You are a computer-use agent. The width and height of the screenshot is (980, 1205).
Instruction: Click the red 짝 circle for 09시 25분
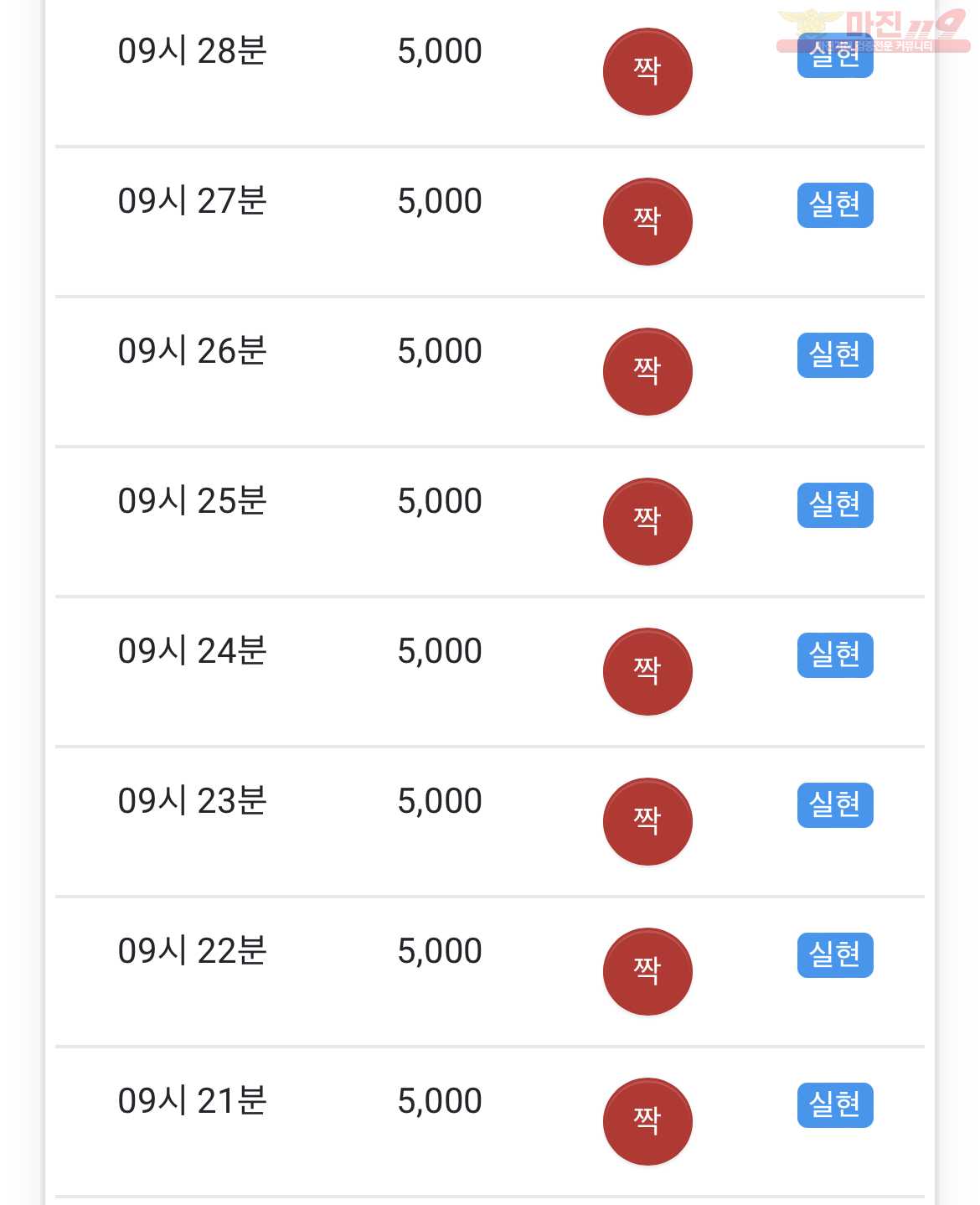[647, 522]
